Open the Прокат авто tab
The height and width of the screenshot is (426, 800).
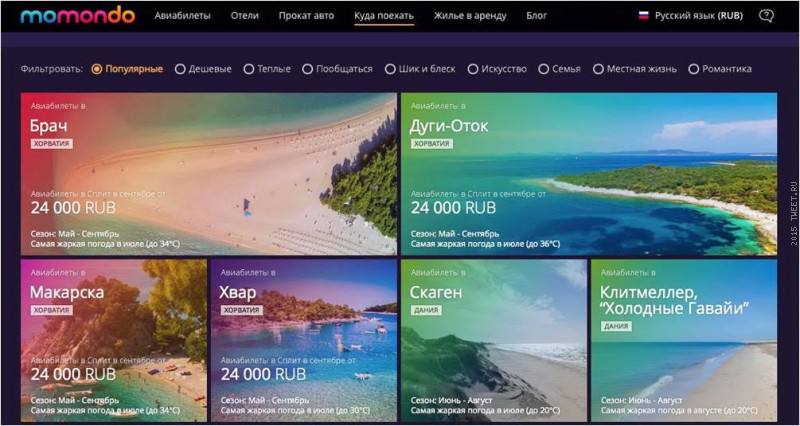[x=306, y=16]
